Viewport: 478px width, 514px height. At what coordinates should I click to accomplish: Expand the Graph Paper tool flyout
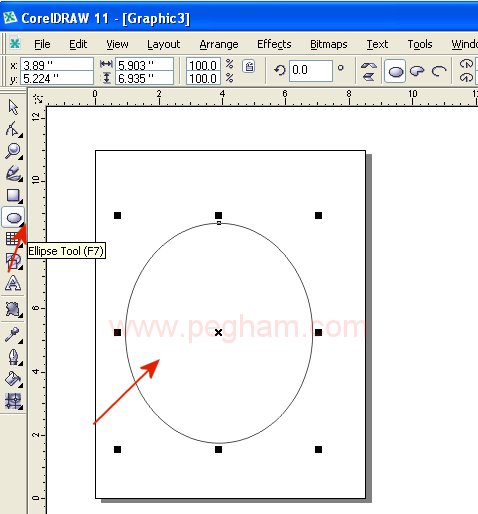(x=21, y=246)
